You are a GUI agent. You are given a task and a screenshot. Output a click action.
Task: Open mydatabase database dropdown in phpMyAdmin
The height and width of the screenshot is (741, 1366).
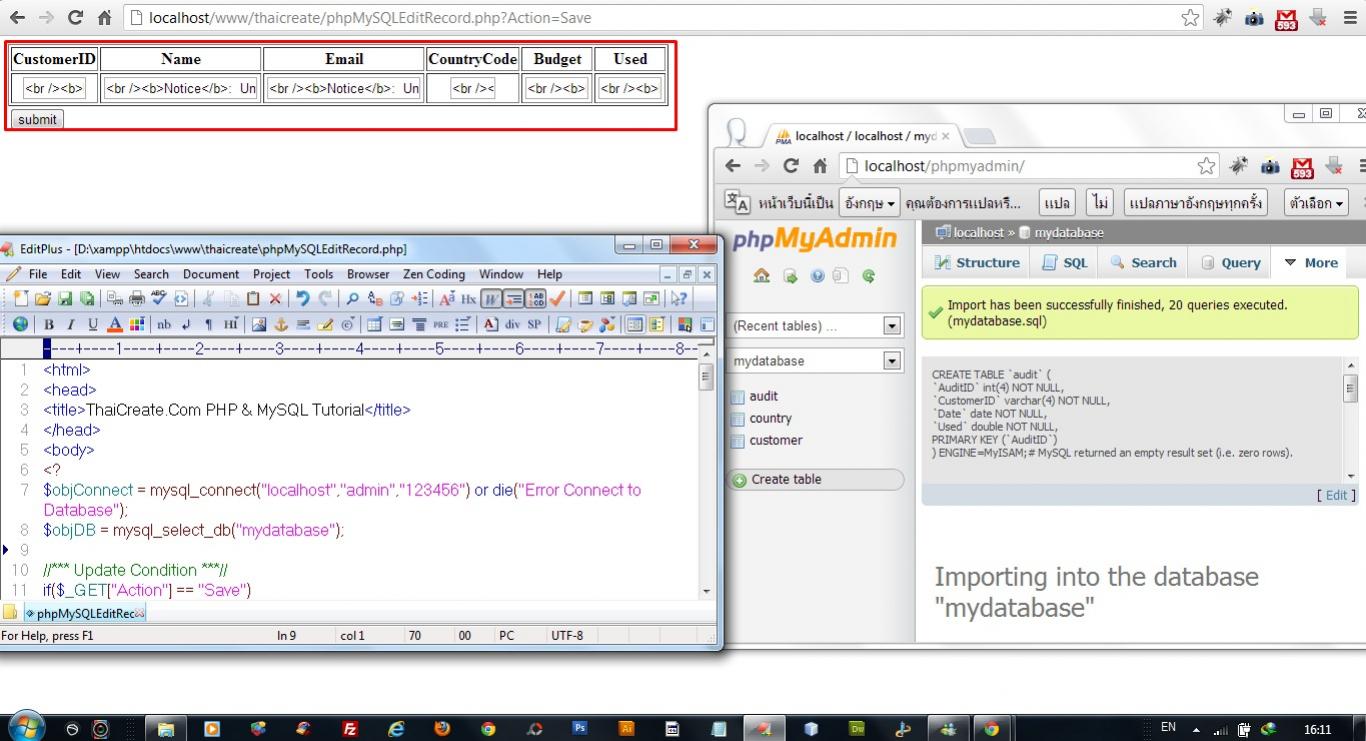coord(816,361)
